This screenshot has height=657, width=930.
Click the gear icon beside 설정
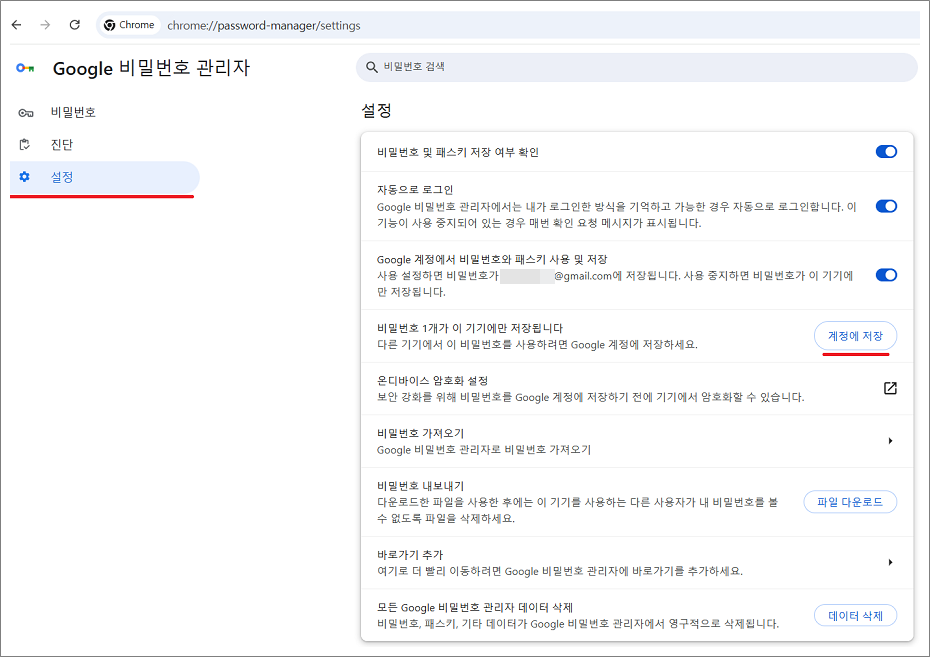(24, 177)
